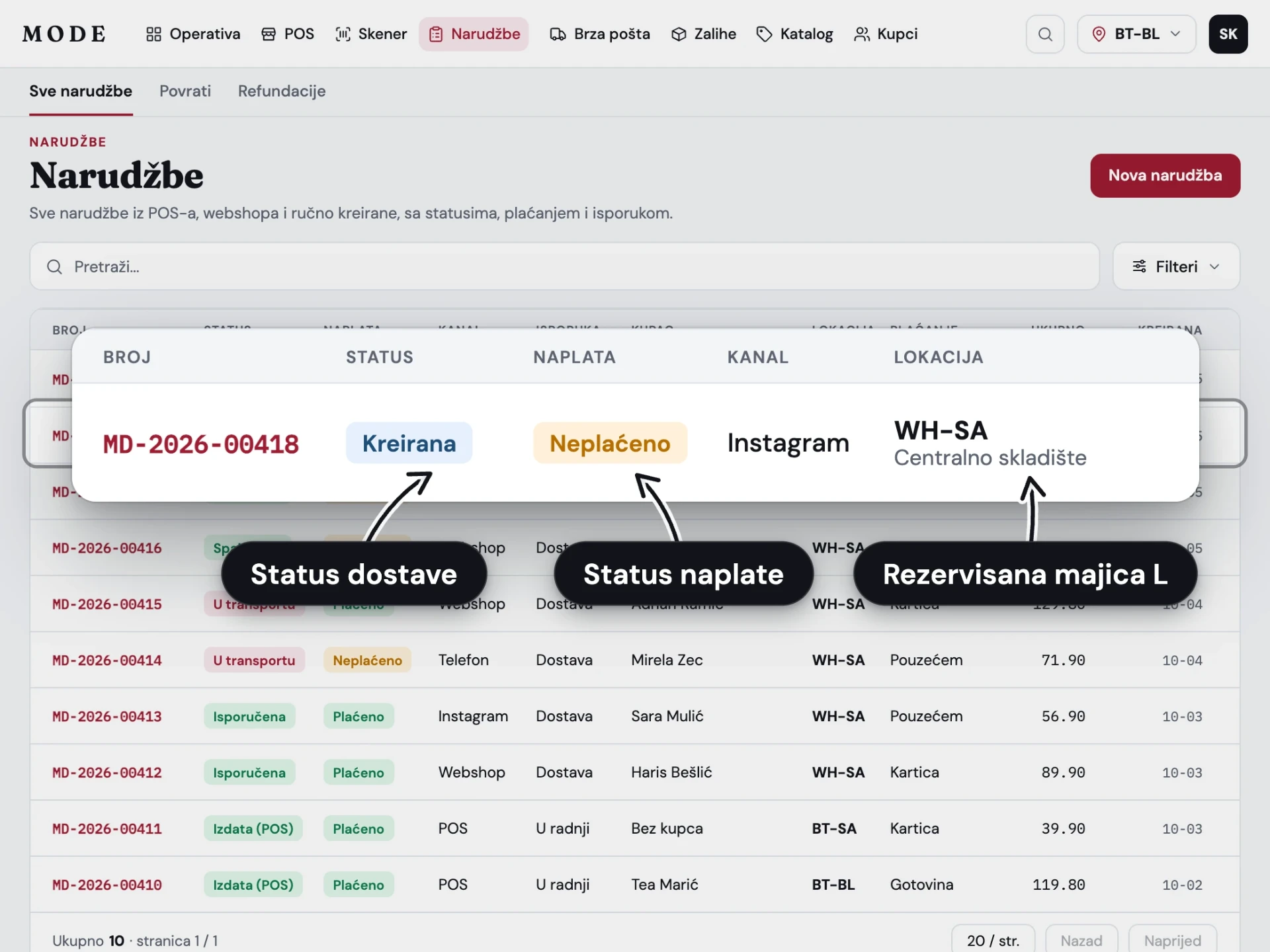Click the Naprijed pagination button
The height and width of the screenshot is (952, 1270).
click(1172, 940)
